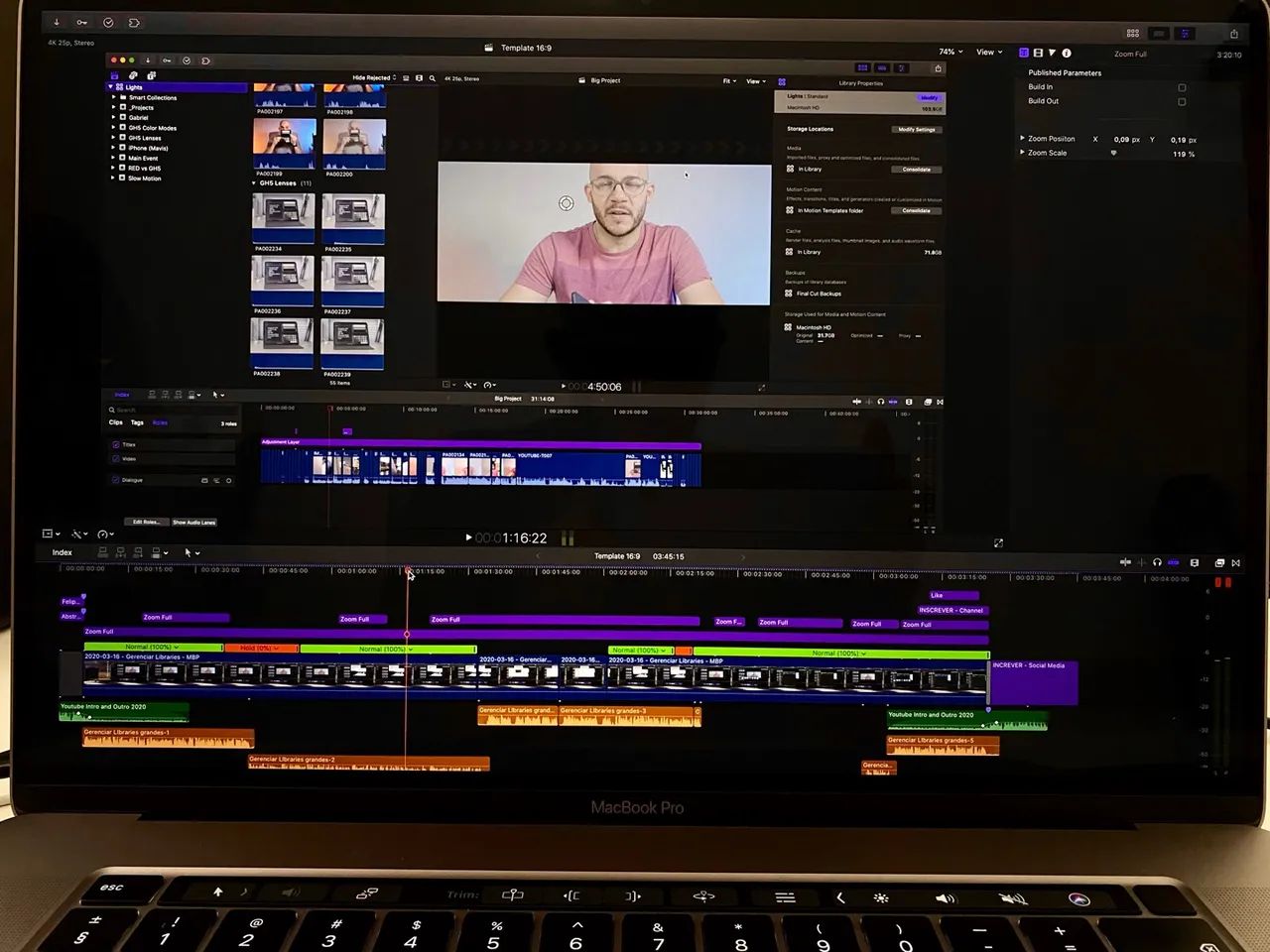
Task: Click the Share icon at top right corner
Action: [1234, 33]
